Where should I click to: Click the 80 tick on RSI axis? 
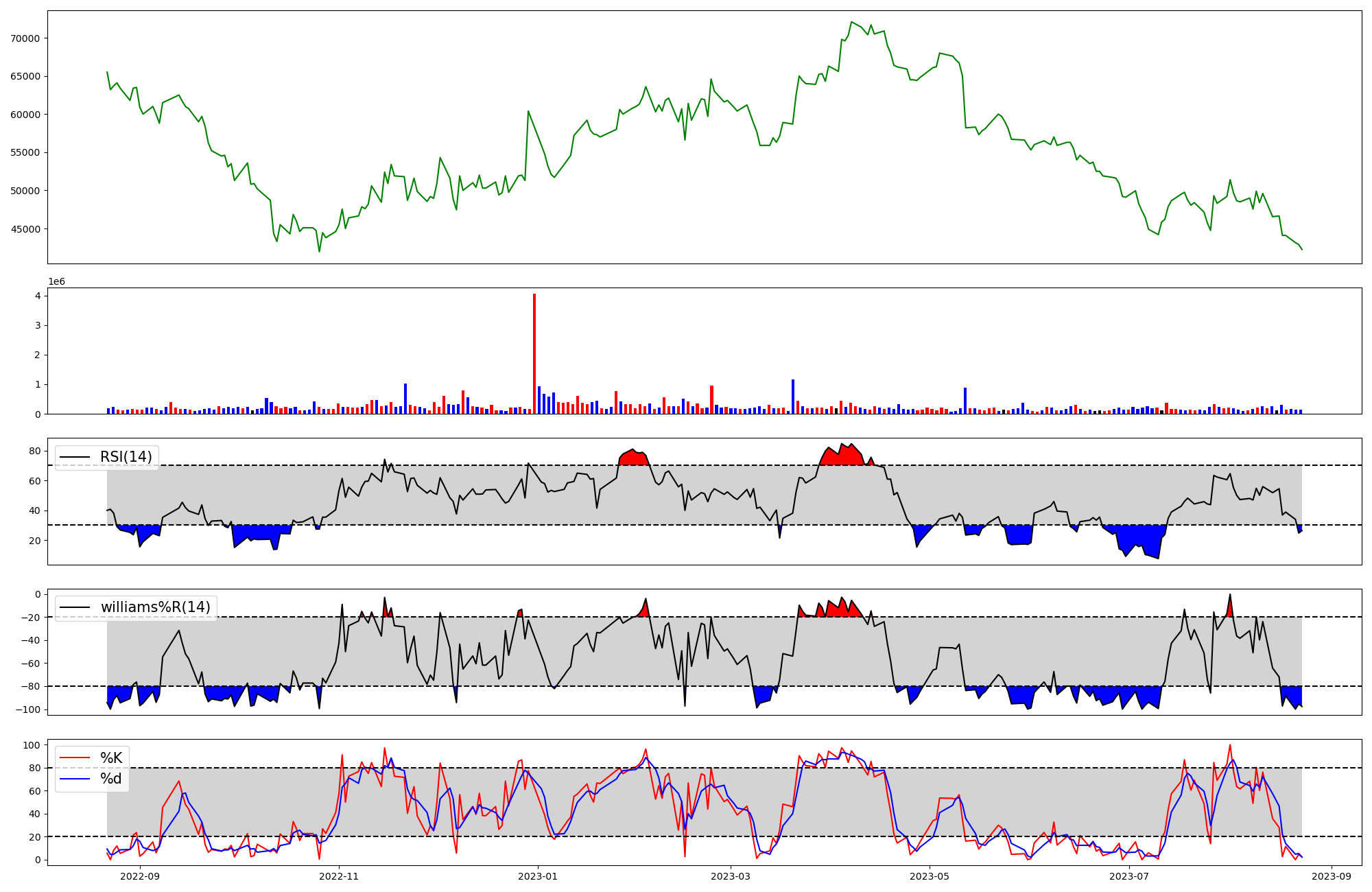click(x=34, y=451)
